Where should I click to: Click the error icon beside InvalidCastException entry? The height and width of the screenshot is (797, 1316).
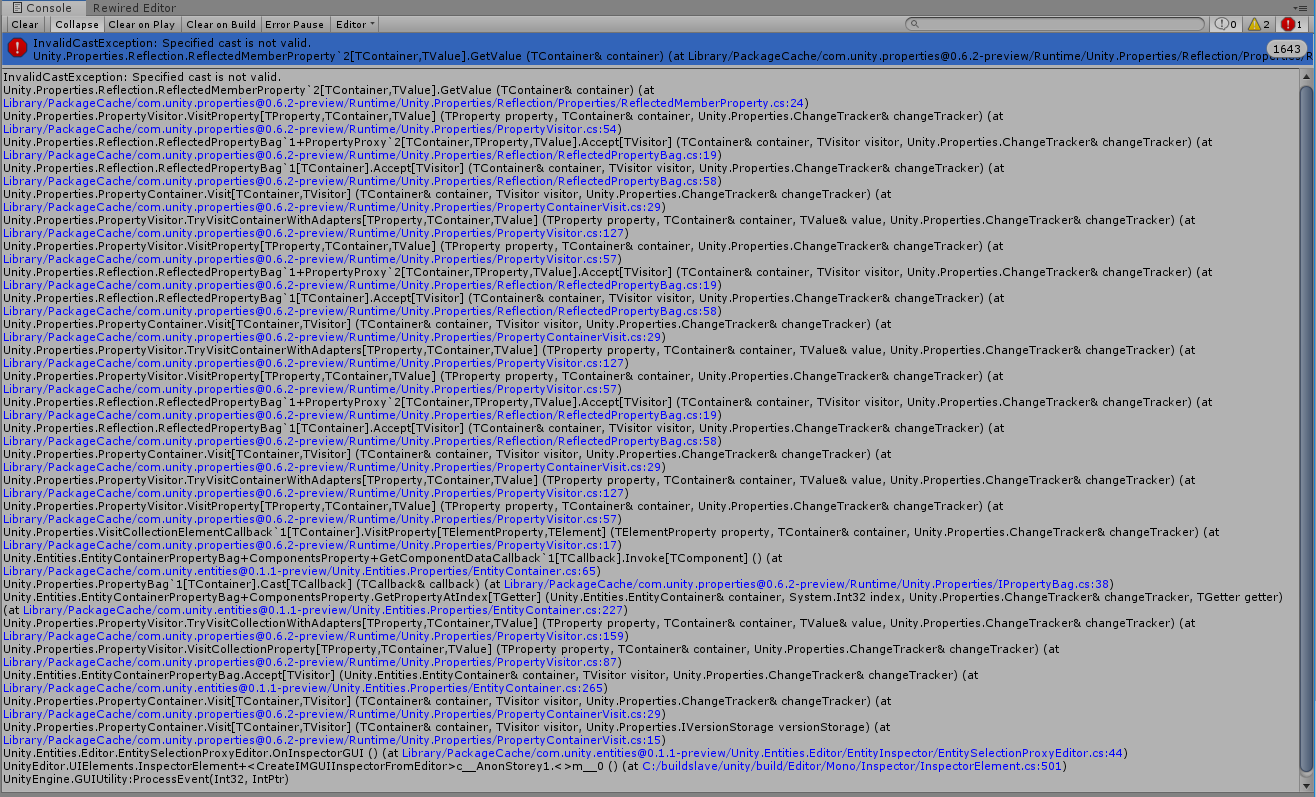[x=17, y=47]
